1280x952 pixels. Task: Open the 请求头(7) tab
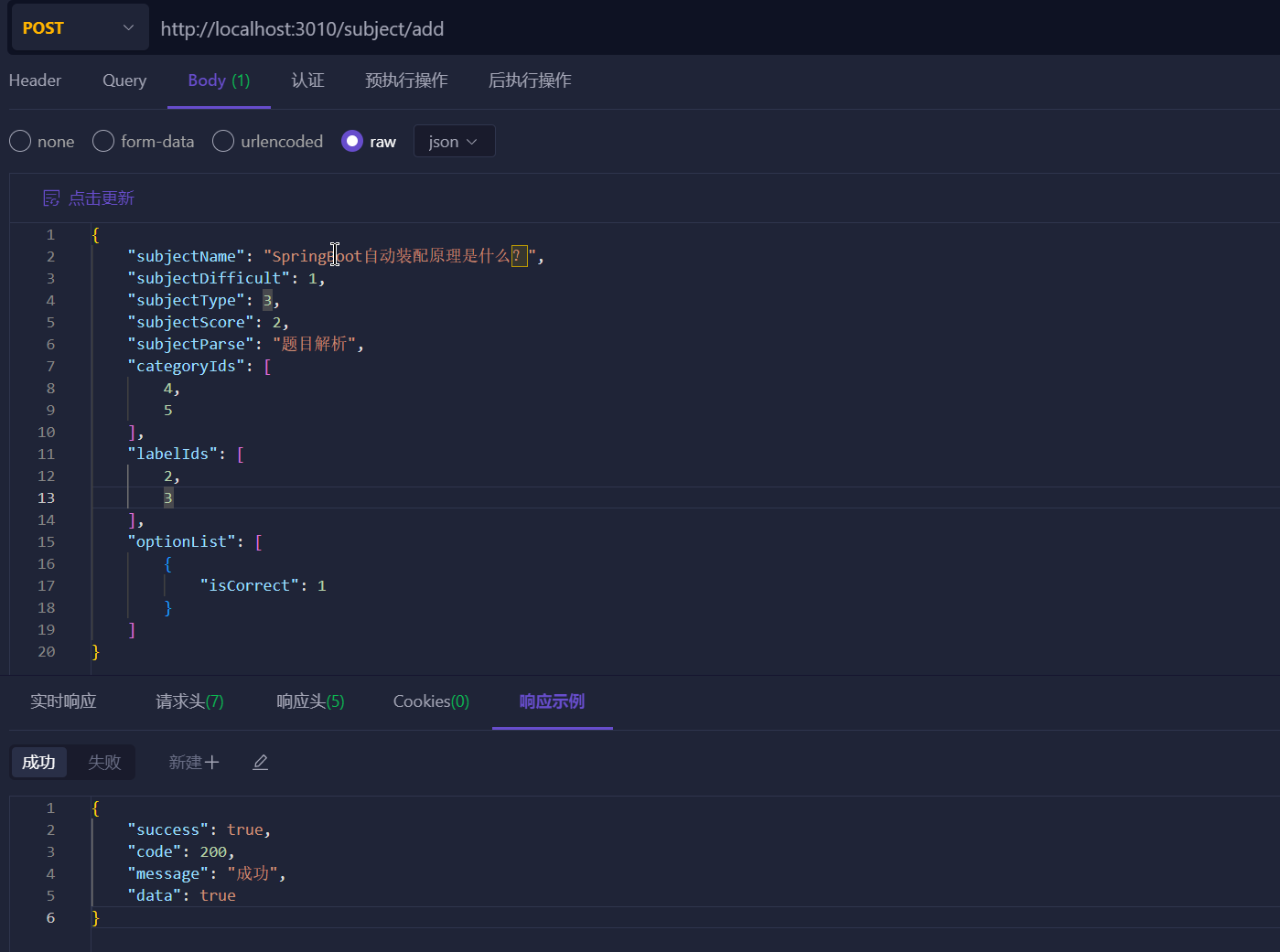tap(189, 701)
